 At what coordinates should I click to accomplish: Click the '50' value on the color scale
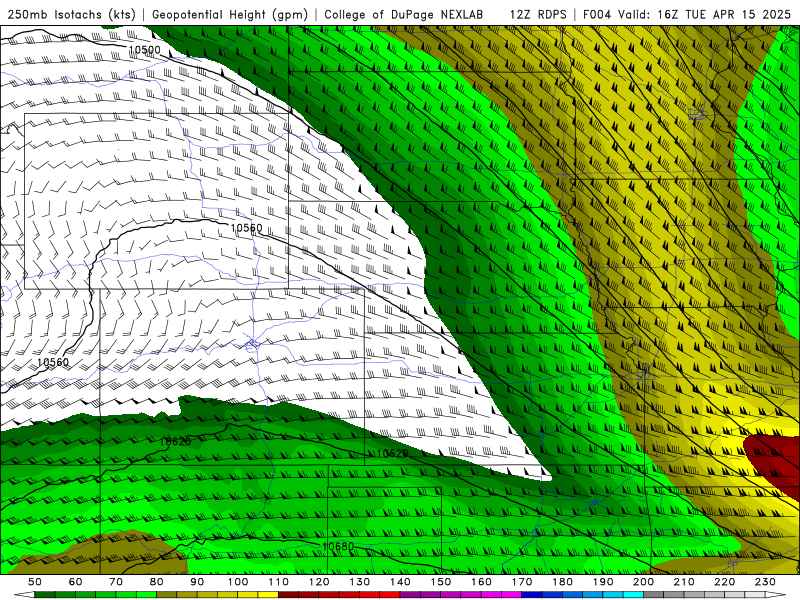(35, 582)
